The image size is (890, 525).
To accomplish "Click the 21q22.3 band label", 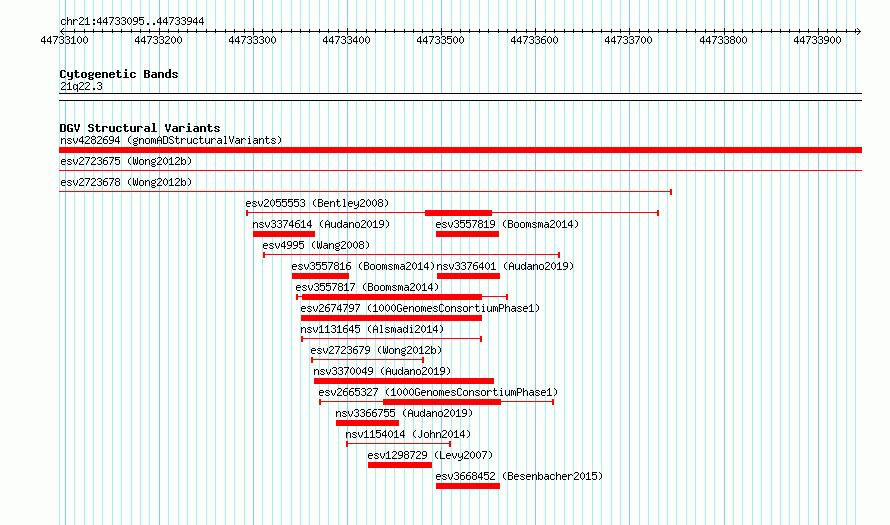I will [81, 86].
